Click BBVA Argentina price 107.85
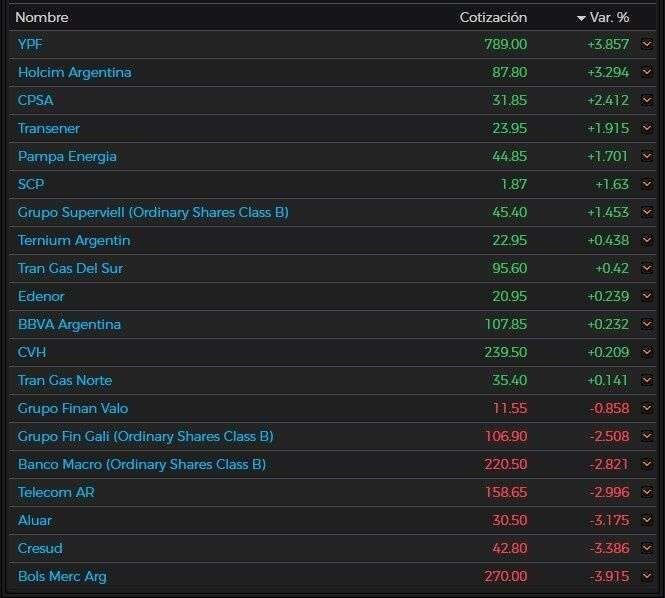The height and width of the screenshot is (598, 665). [x=506, y=324]
